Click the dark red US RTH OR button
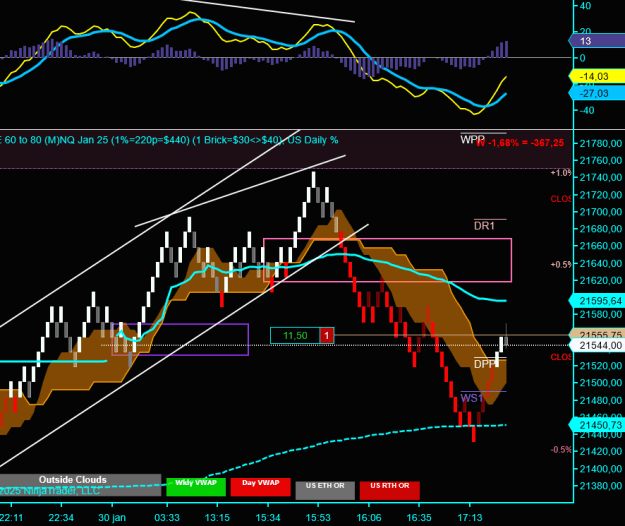Image resolution: width=625 pixels, height=526 pixels. click(389, 490)
